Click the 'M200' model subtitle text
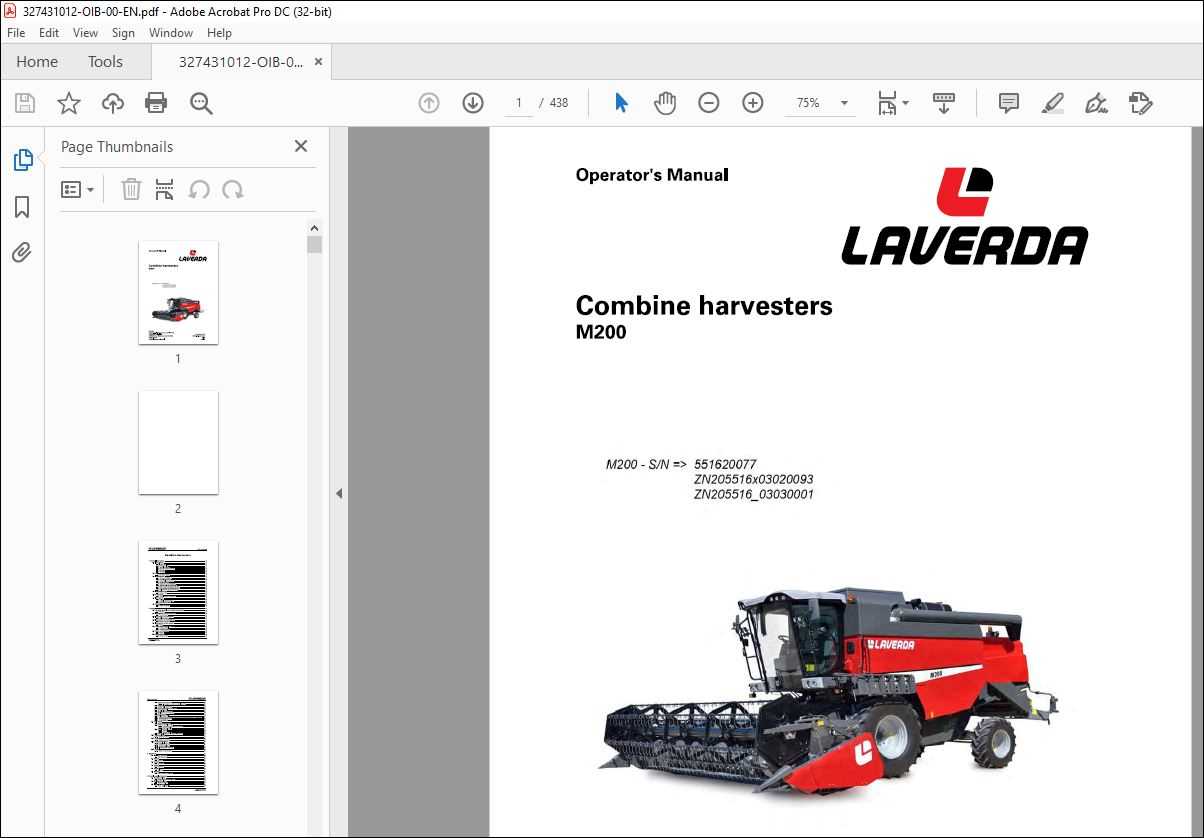Image resolution: width=1204 pixels, height=838 pixels. 601,333
